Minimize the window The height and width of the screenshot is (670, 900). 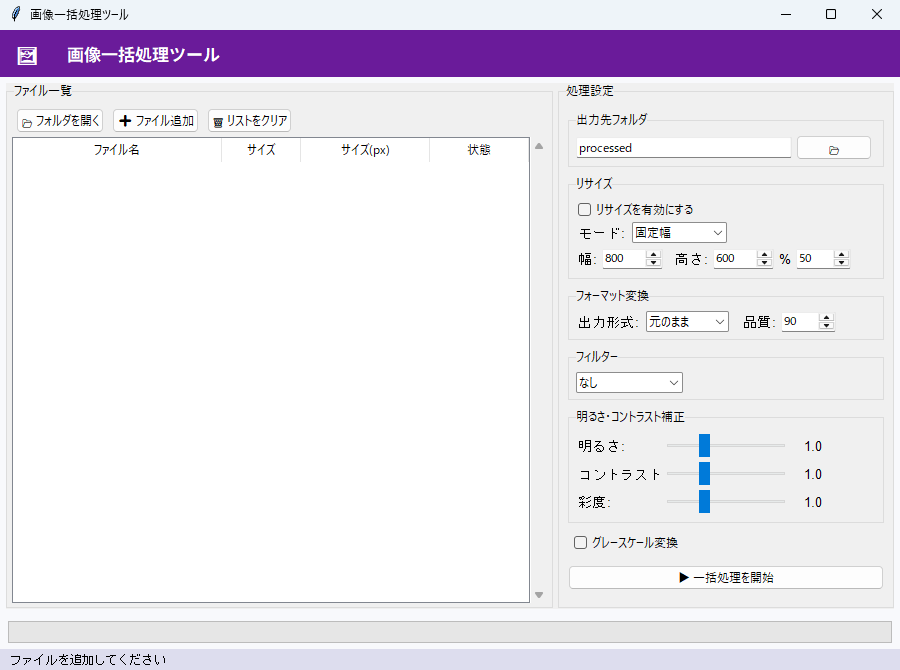pos(786,14)
